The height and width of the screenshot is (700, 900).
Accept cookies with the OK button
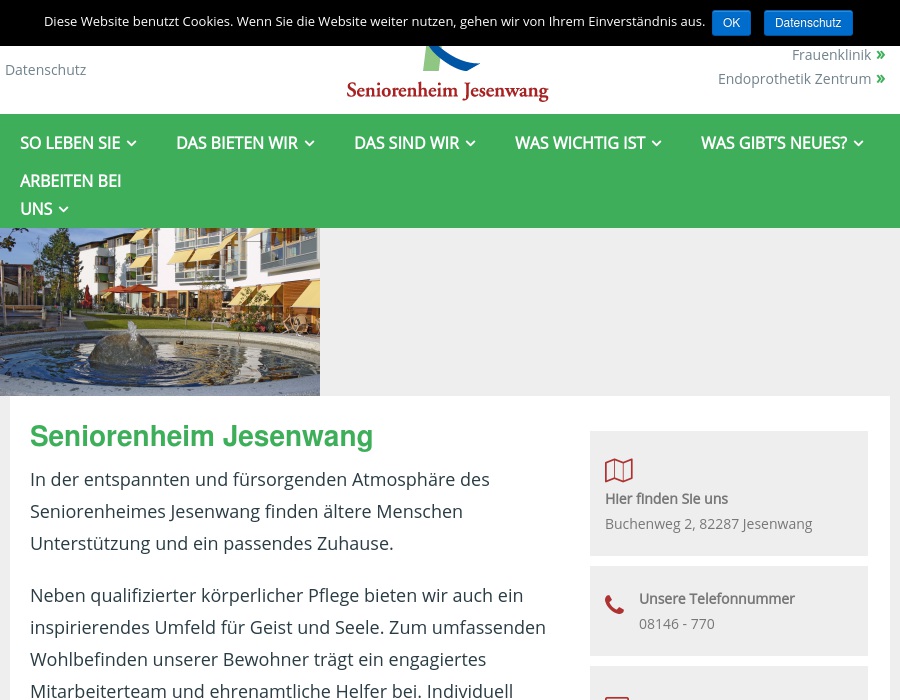click(x=731, y=22)
